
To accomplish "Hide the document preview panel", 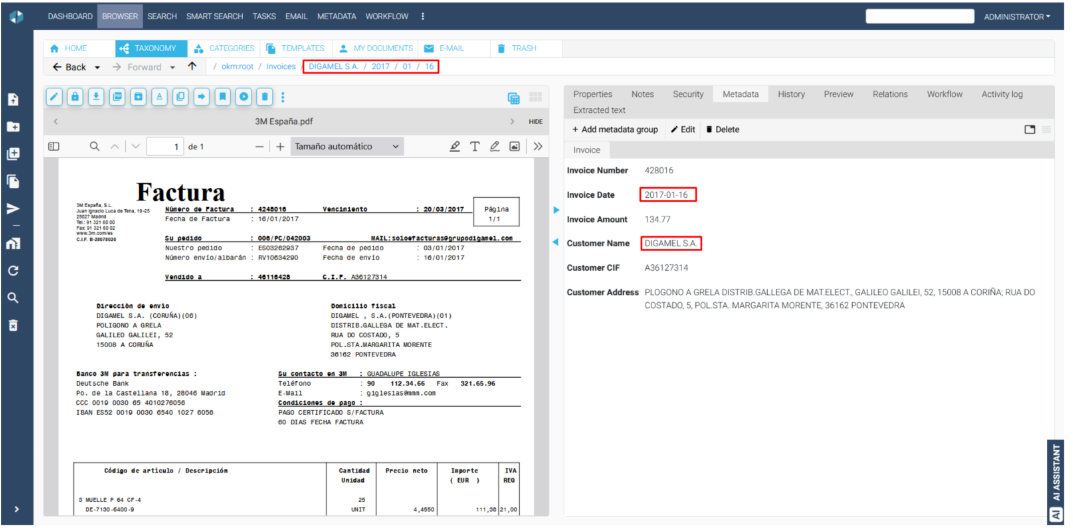I will tap(535, 121).
